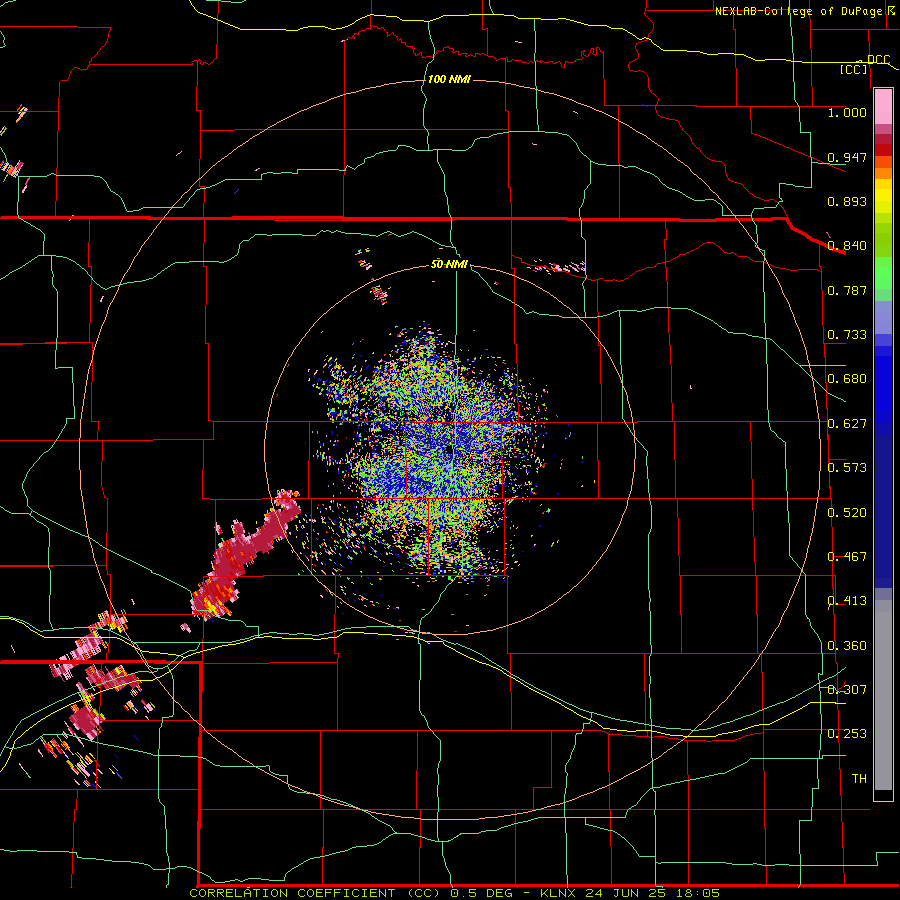900x900 pixels.
Task: Pick the light pink top segment of the color bar
Action: 883,107
